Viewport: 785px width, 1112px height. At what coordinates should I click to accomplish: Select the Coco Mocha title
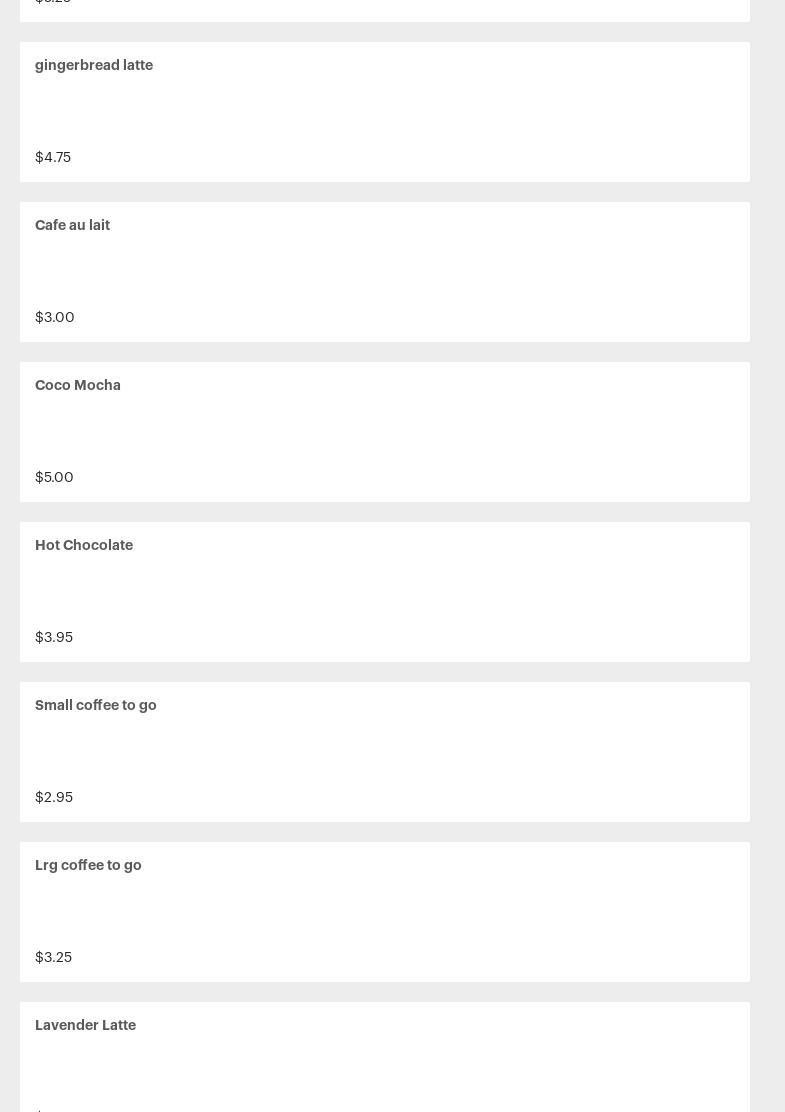pos(78,385)
